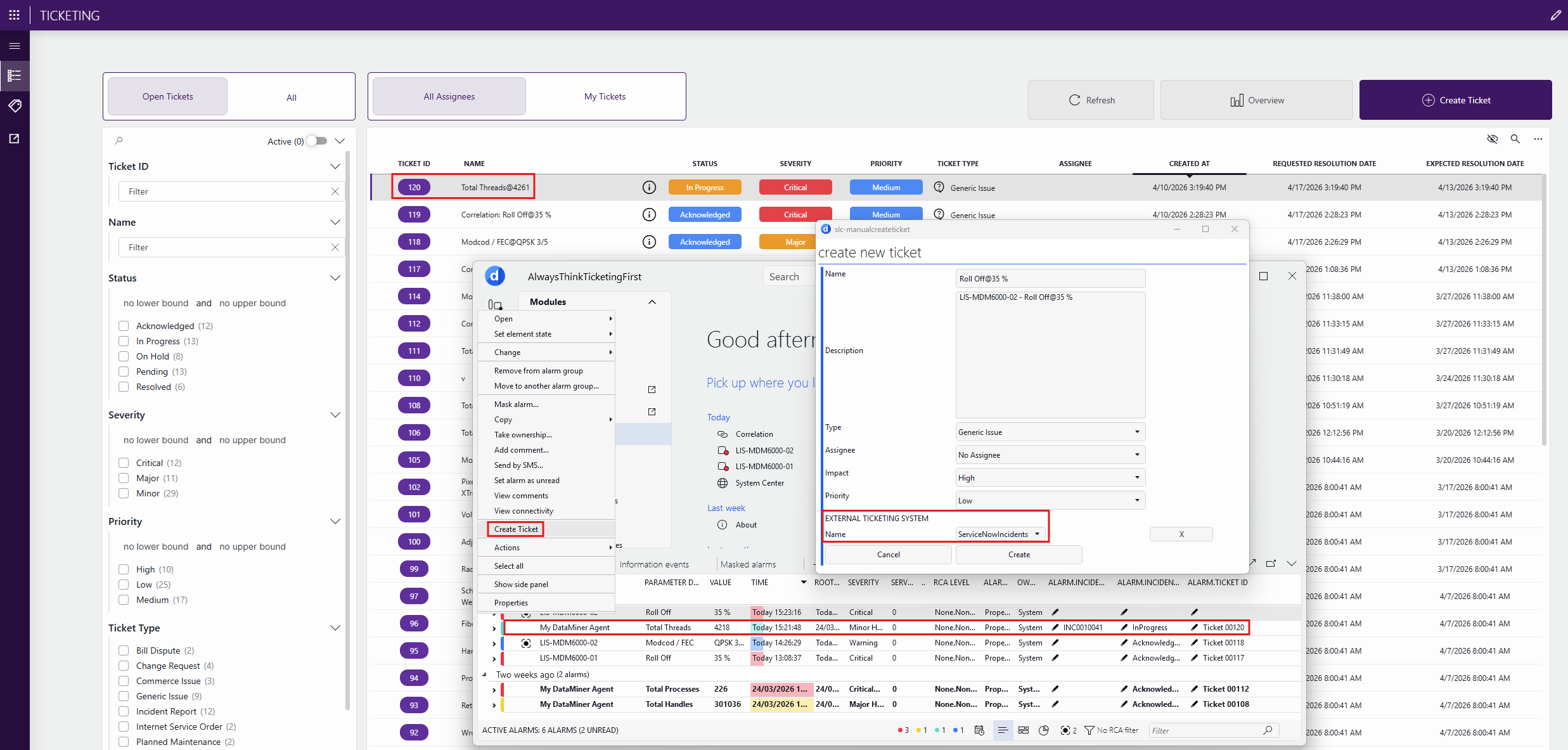The image size is (1568, 750).
Task: Open the Type dropdown showing Generic Issue
Action: click(x=1050, y=432)
